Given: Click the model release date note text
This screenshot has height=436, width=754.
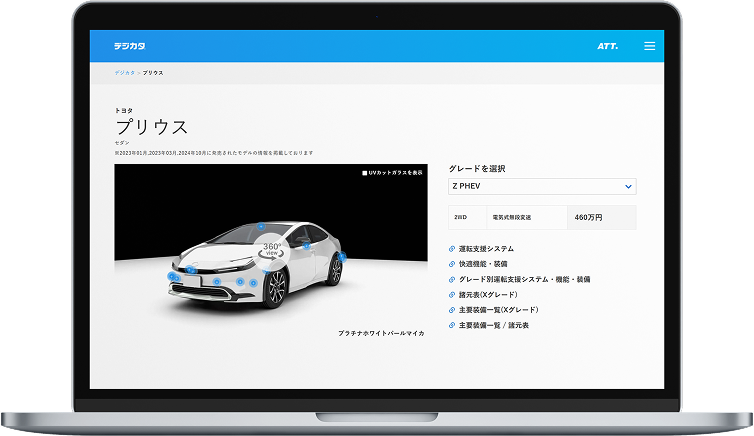Looking at the screenshot, I should click(x=214, y=153).
